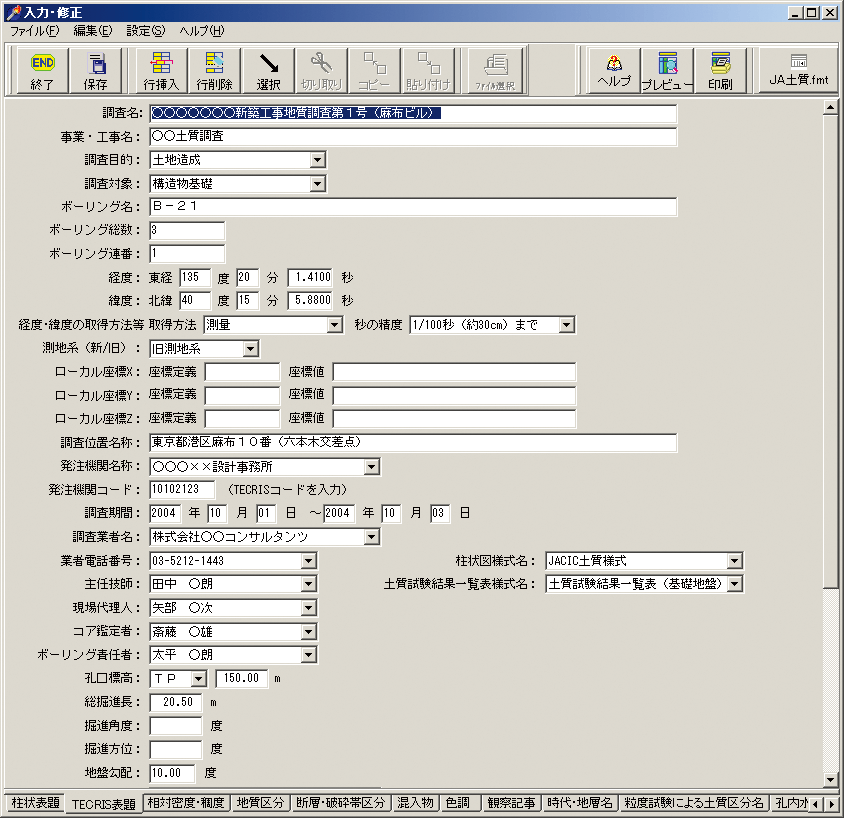This screenshot has height=818, width=844.
Task: Open the 柱状図様式名 dropdown
Action: [x=734, y=561]
